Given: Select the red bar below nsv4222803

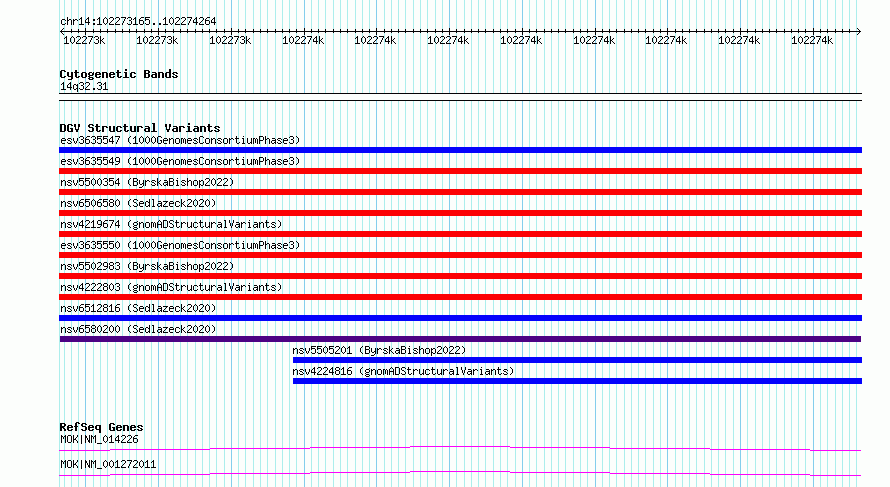Looking at the screenshot, I should 460,297.
